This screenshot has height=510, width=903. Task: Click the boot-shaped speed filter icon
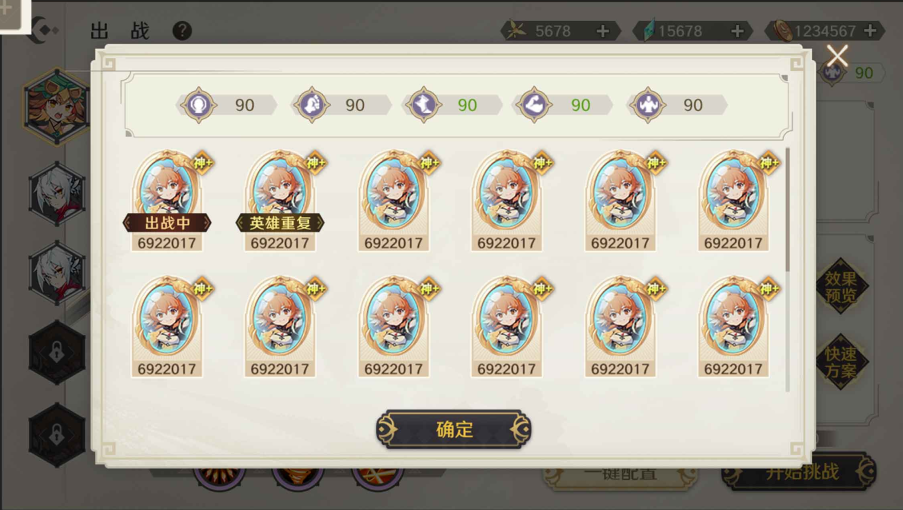(x=423, y=105)
